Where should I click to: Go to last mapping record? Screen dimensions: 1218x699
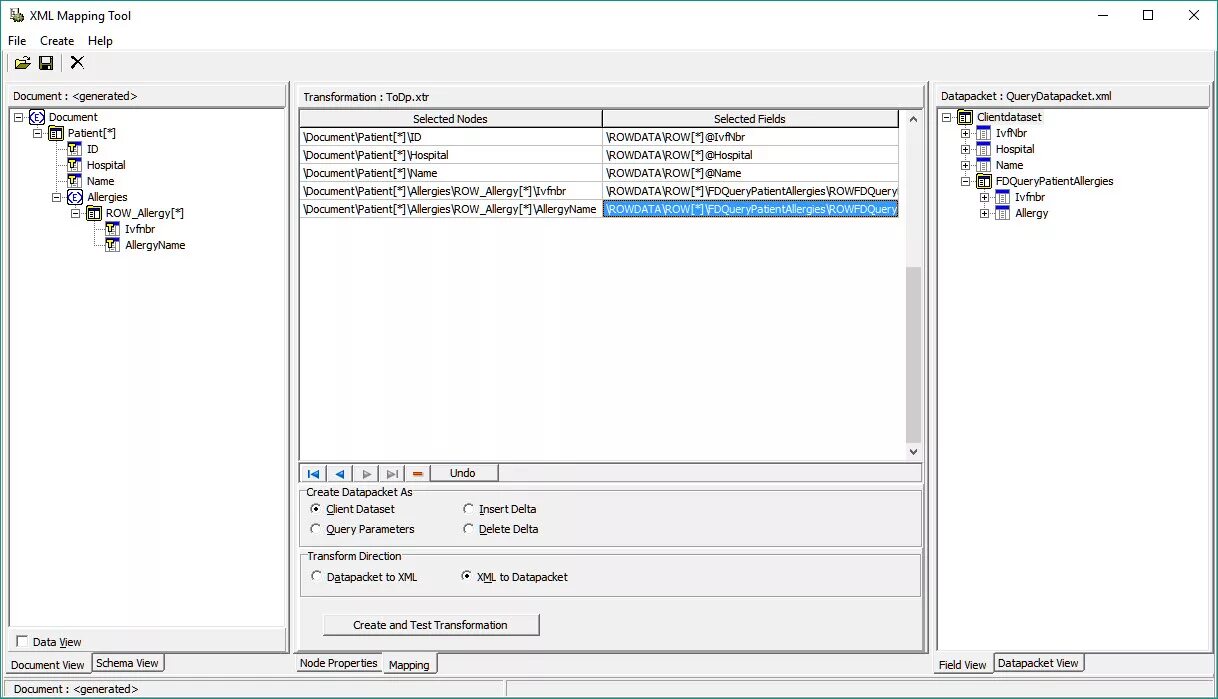click(x=392, y=474)
